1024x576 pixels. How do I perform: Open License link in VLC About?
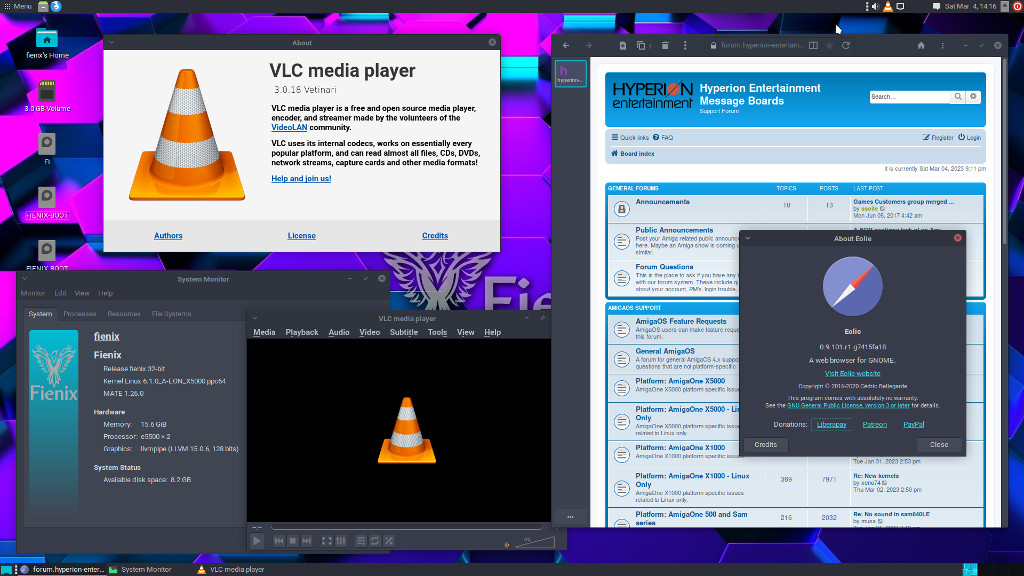tap(302, 236)
